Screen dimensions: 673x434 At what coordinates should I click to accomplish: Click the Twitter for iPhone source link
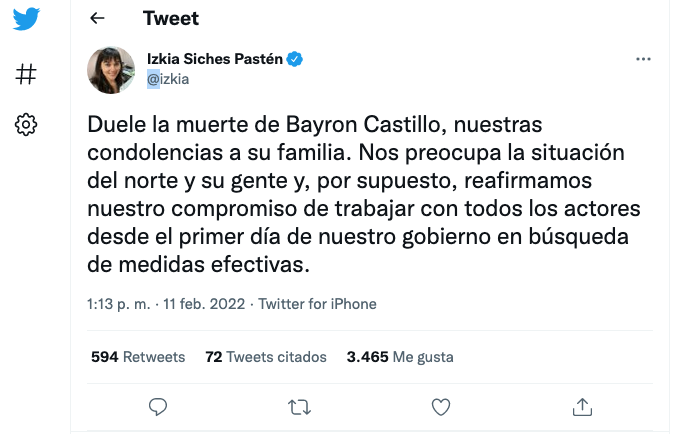click(x=317, y=304)
